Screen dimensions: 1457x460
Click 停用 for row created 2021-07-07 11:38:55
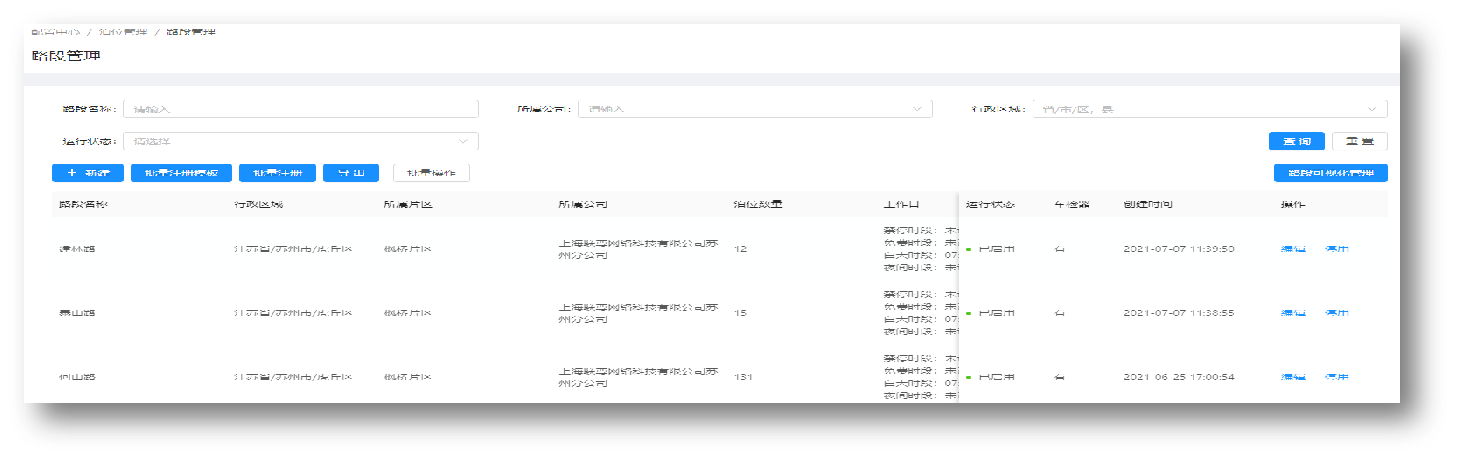pos(1336,313)
